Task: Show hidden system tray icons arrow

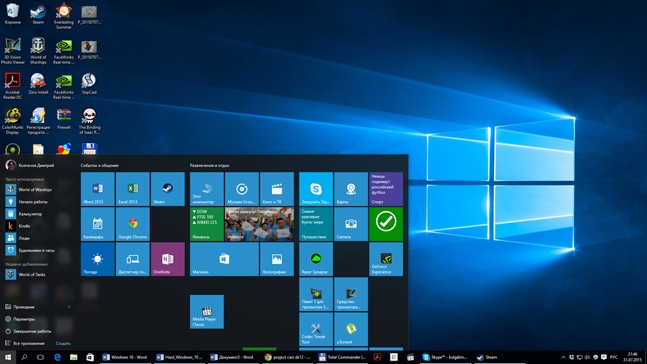Action: (563, 357)
